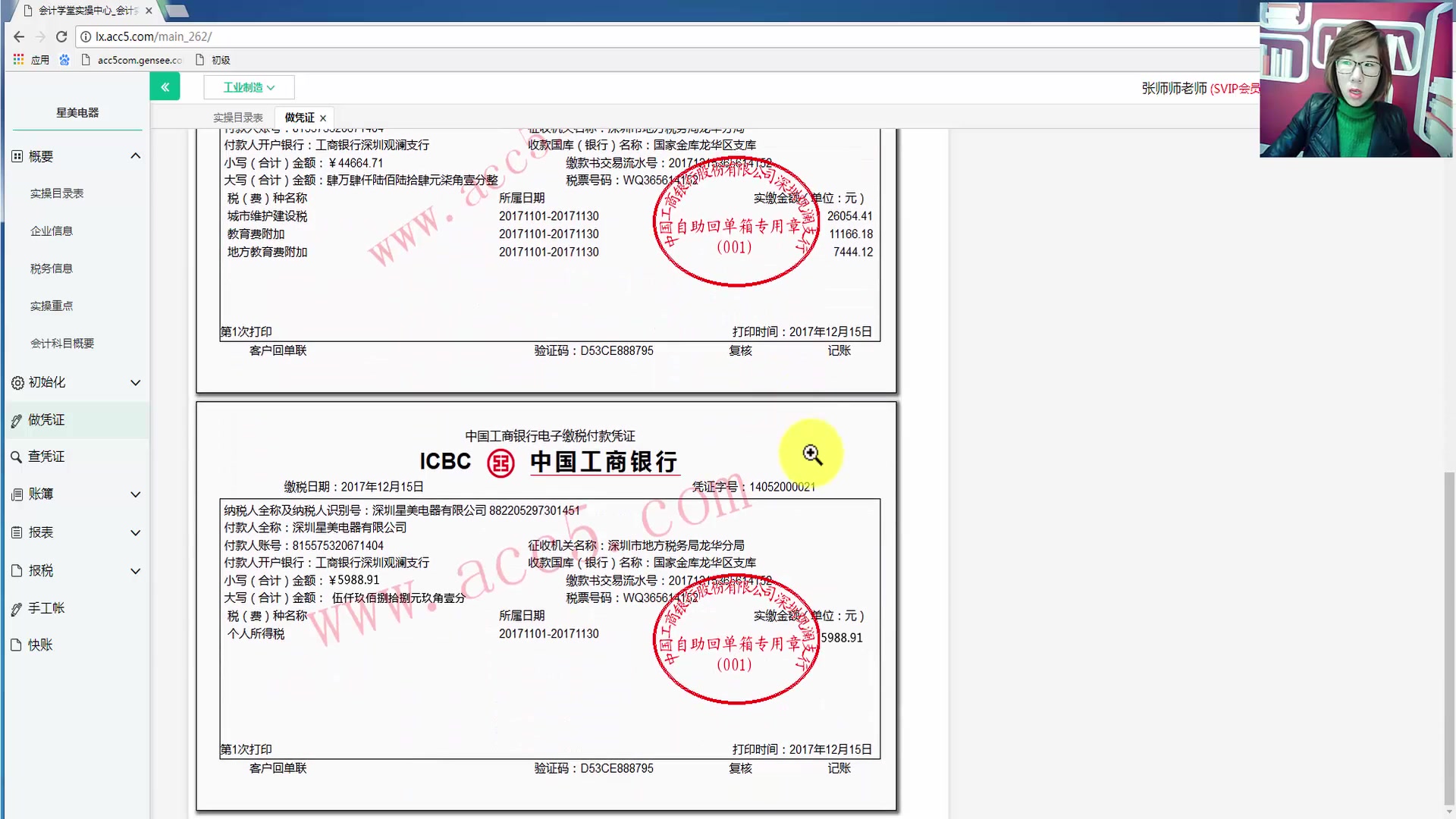This screenshot has height=819, width=1456.
Task: Click the 地方教育费附加 tax row
Action: [x=548, y=252]
